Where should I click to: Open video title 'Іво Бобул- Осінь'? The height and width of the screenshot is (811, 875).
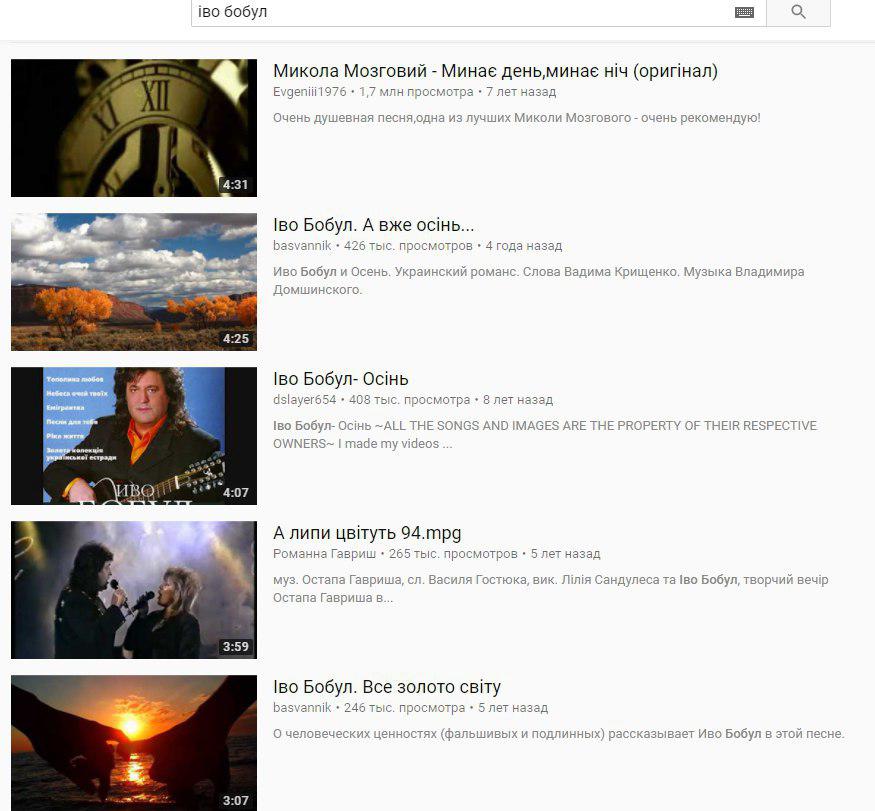pos(340,379)
